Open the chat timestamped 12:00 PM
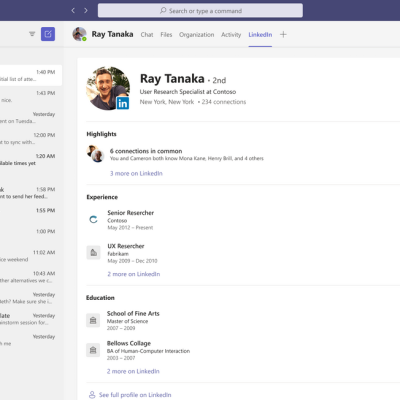 (31, 138)
